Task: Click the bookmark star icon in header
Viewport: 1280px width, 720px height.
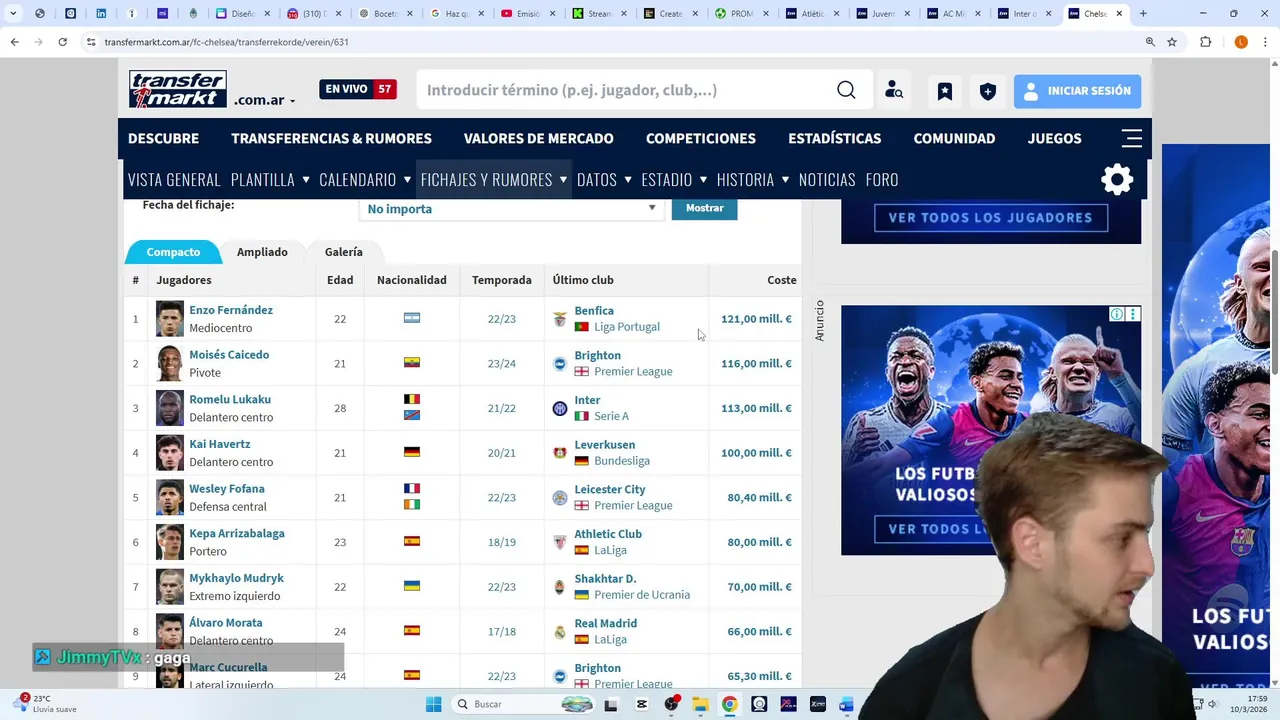Action: pos(944,91)
